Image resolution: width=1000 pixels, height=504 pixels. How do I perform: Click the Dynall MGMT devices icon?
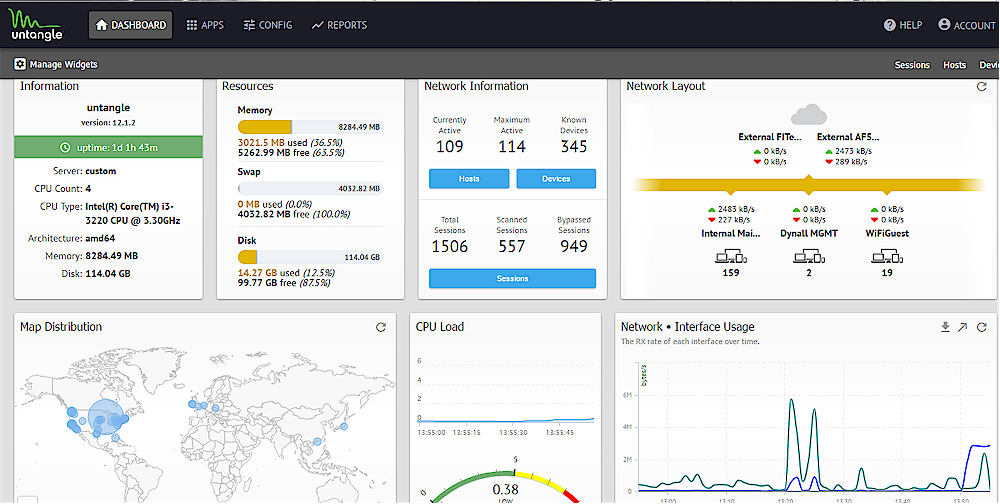pyautogui.click(x=809, y=257)
